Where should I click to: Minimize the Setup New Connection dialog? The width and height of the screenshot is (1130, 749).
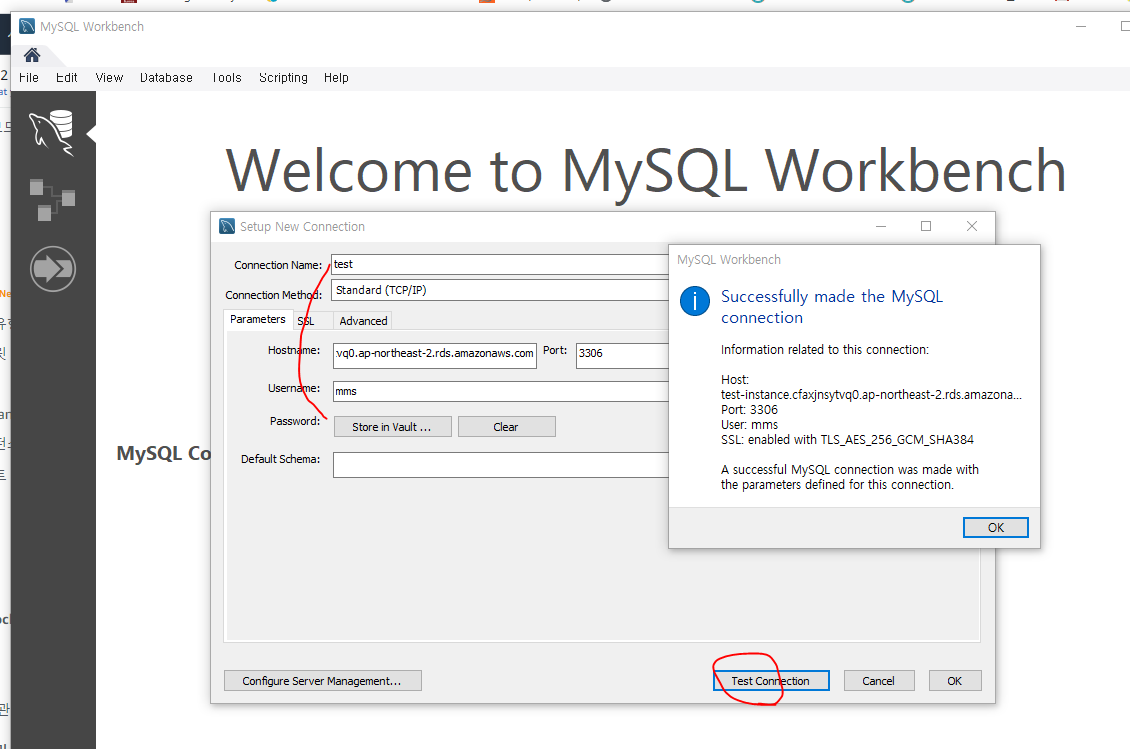coord(881,226)
